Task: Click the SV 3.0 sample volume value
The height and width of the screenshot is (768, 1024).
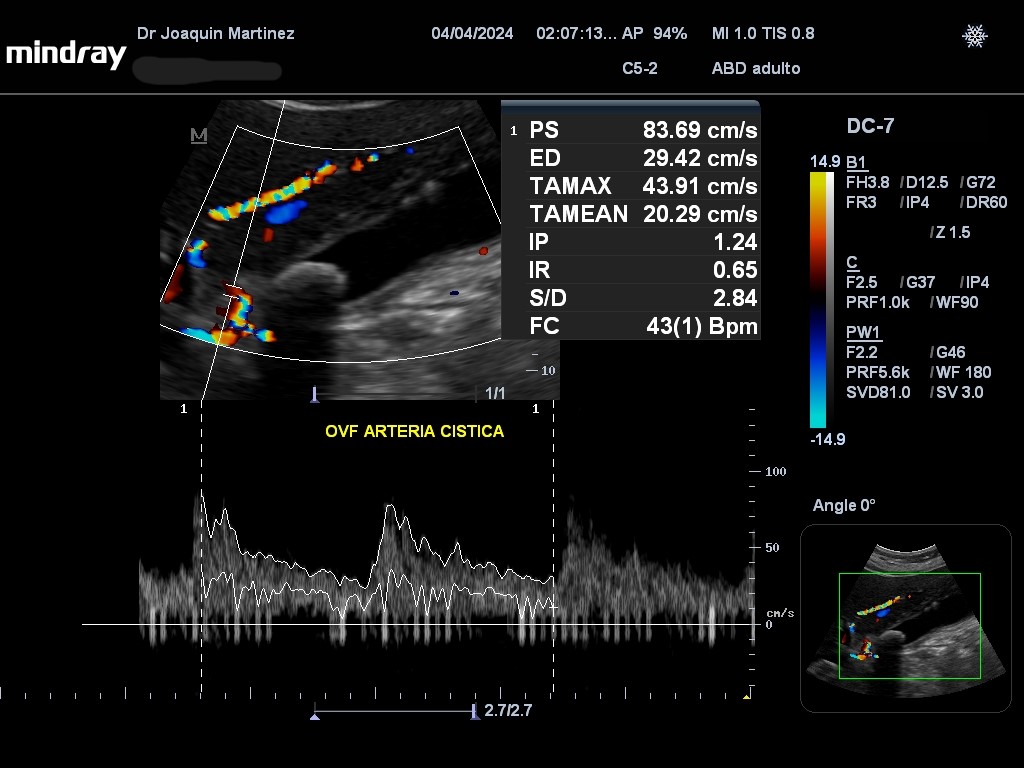Action: pos(959,392)
